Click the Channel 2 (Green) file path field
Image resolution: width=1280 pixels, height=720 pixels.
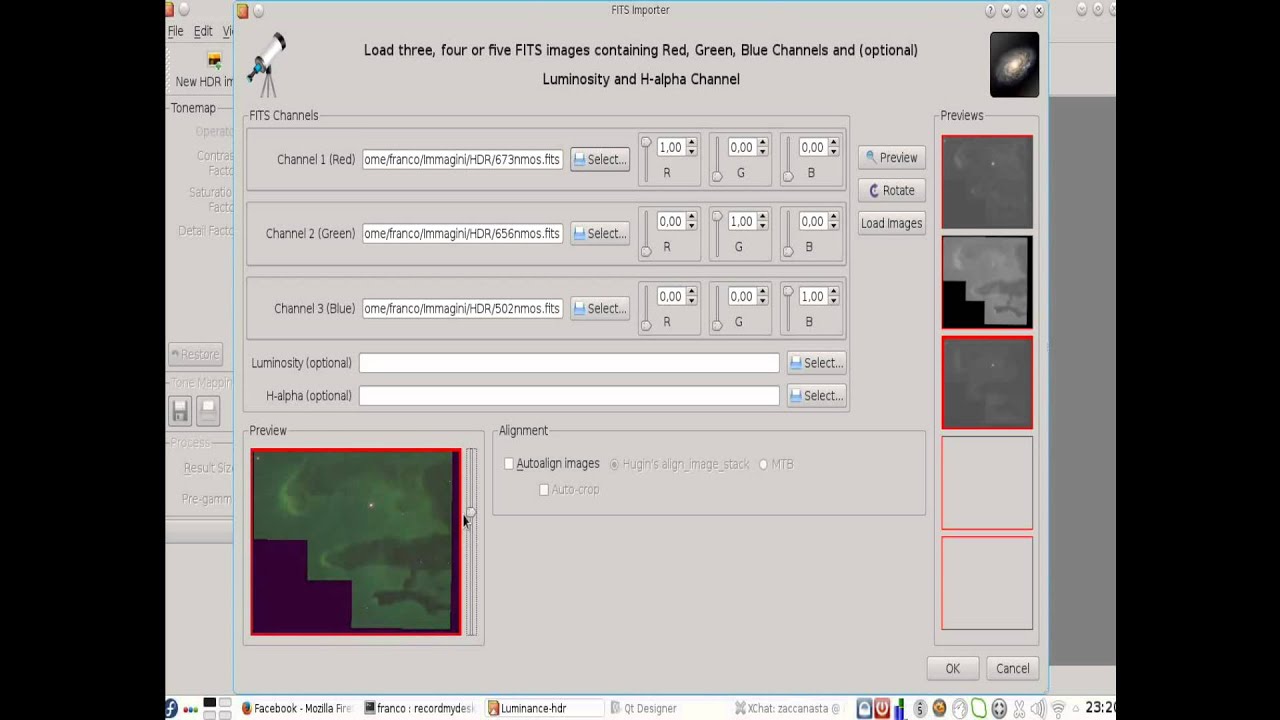tap(462, 233)
